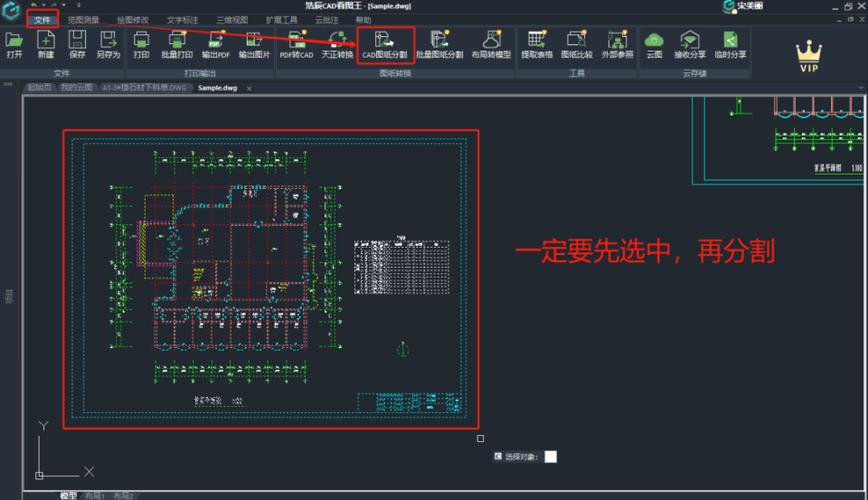The image size is (868, 500).
Task: Click the floor plan drawing in canvas
Action: point(227,266)
